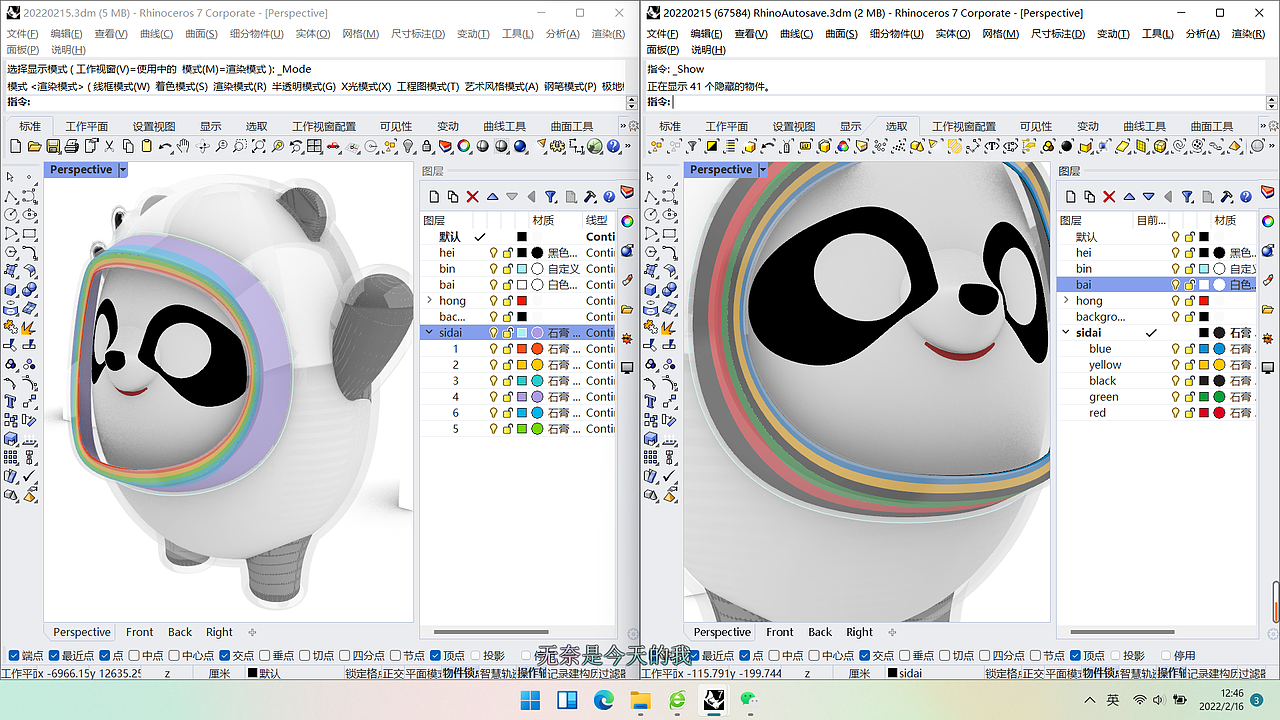Hide hei layer via bulb, left panel
The width and height of the screenshot is (1280, 720).
(x=493, y=253)
